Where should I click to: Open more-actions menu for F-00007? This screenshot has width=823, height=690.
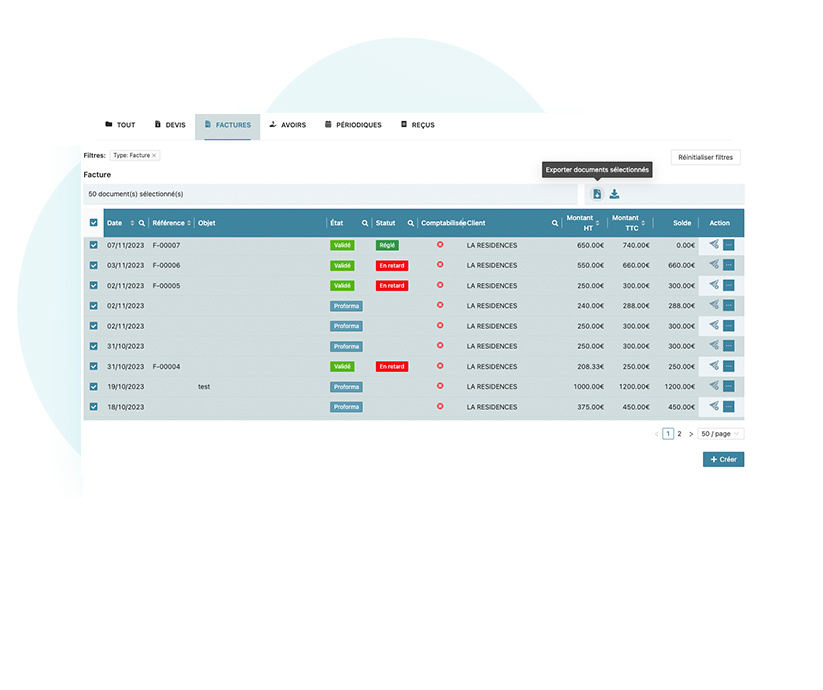click(x=729, y=245)
